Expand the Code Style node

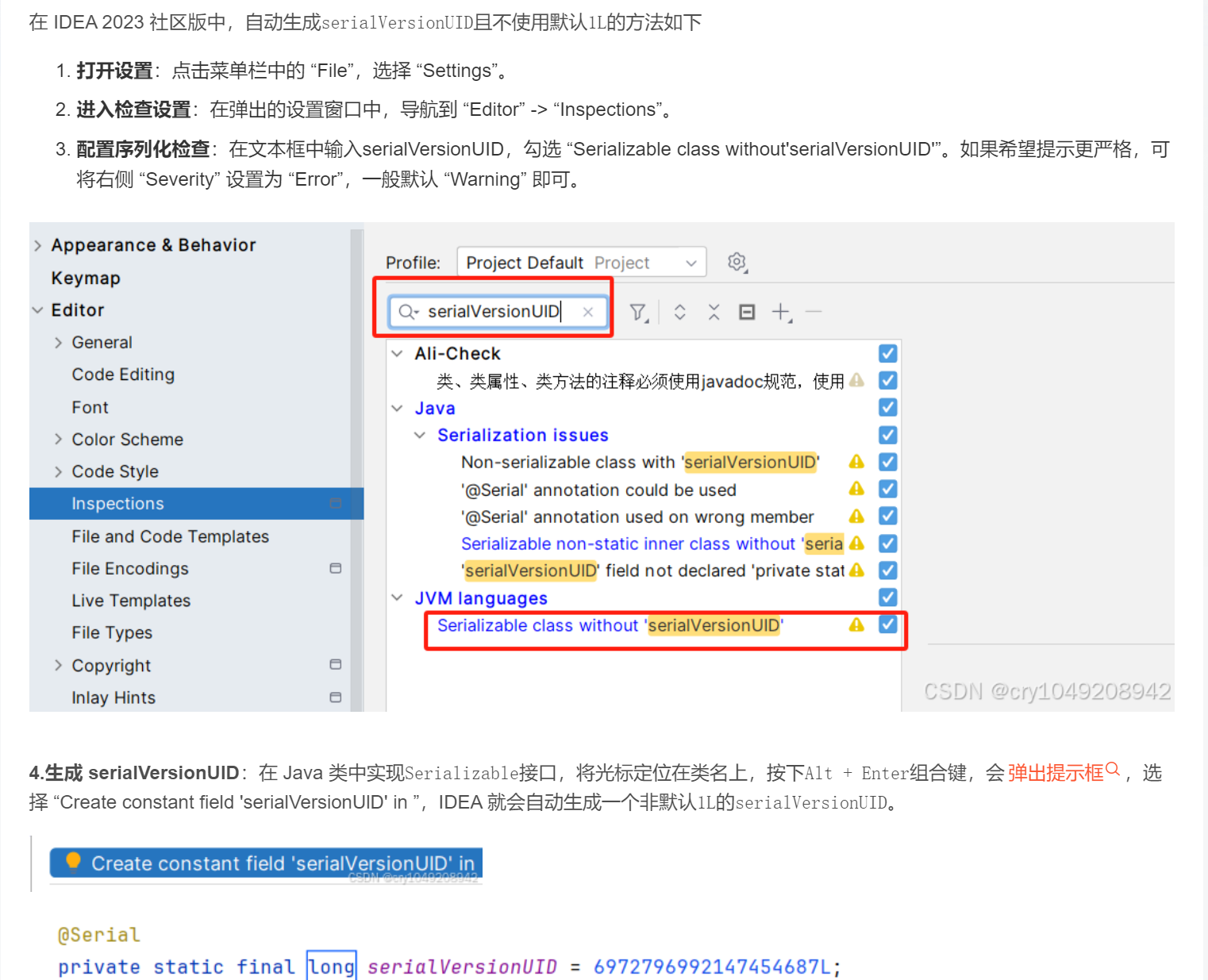click(x=58, y=472)
